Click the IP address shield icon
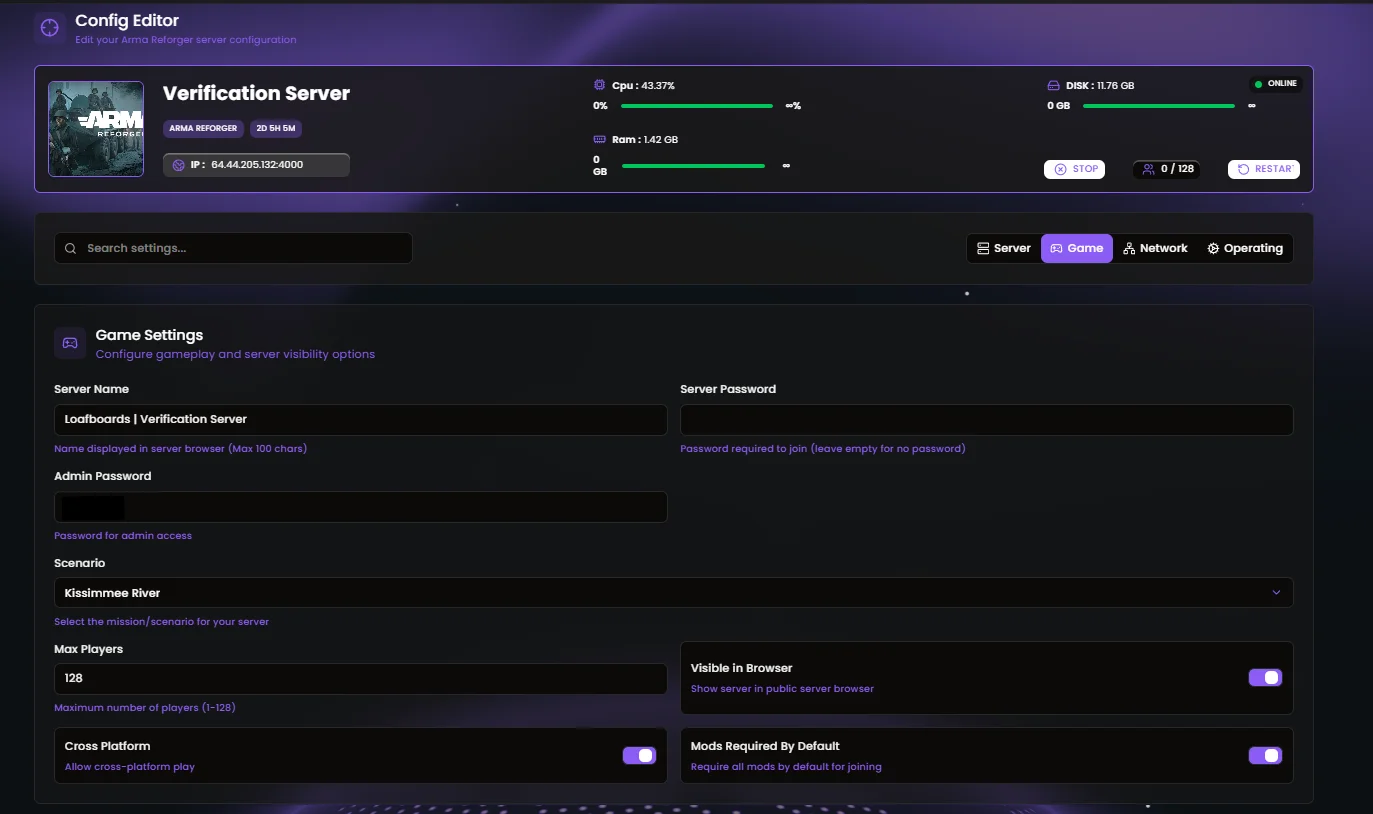Screen dimensions: 1373x814 pos(177,165)
